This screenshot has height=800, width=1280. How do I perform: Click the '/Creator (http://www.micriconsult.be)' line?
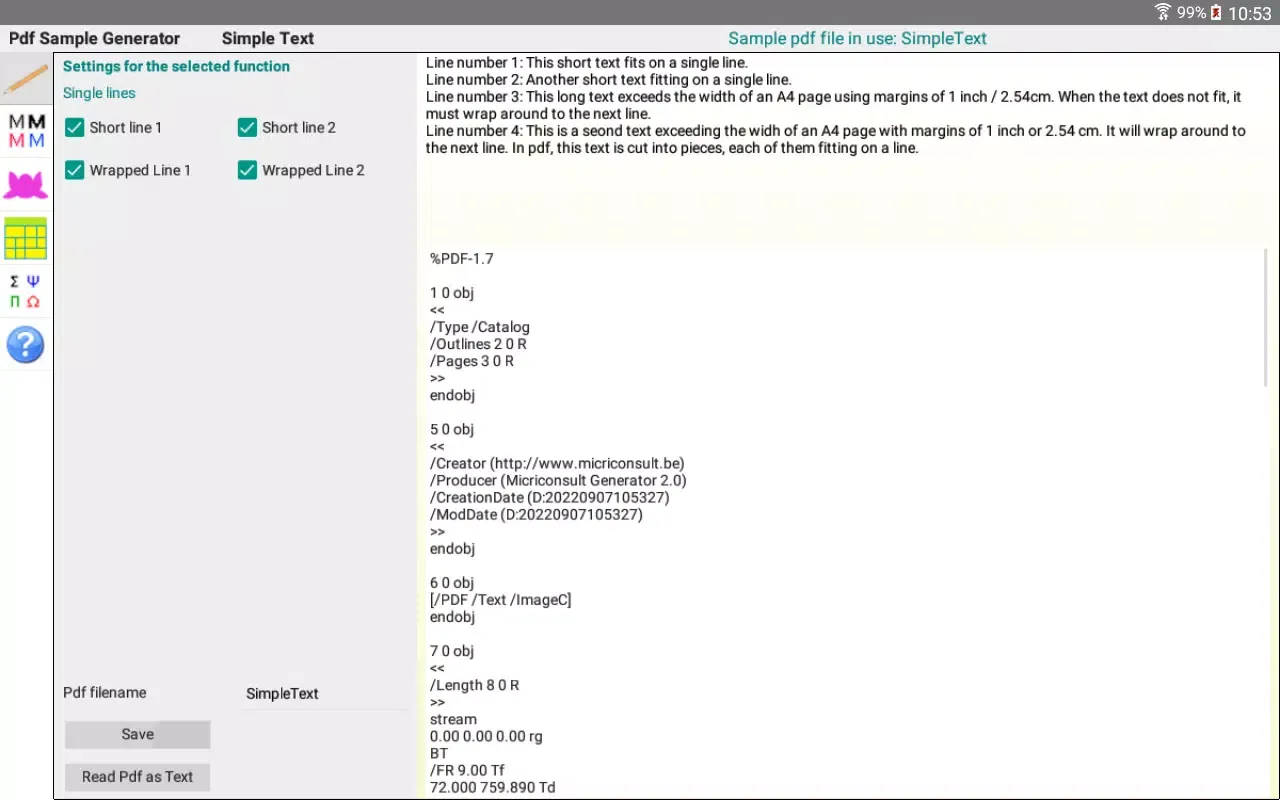[x=557, y=463]
